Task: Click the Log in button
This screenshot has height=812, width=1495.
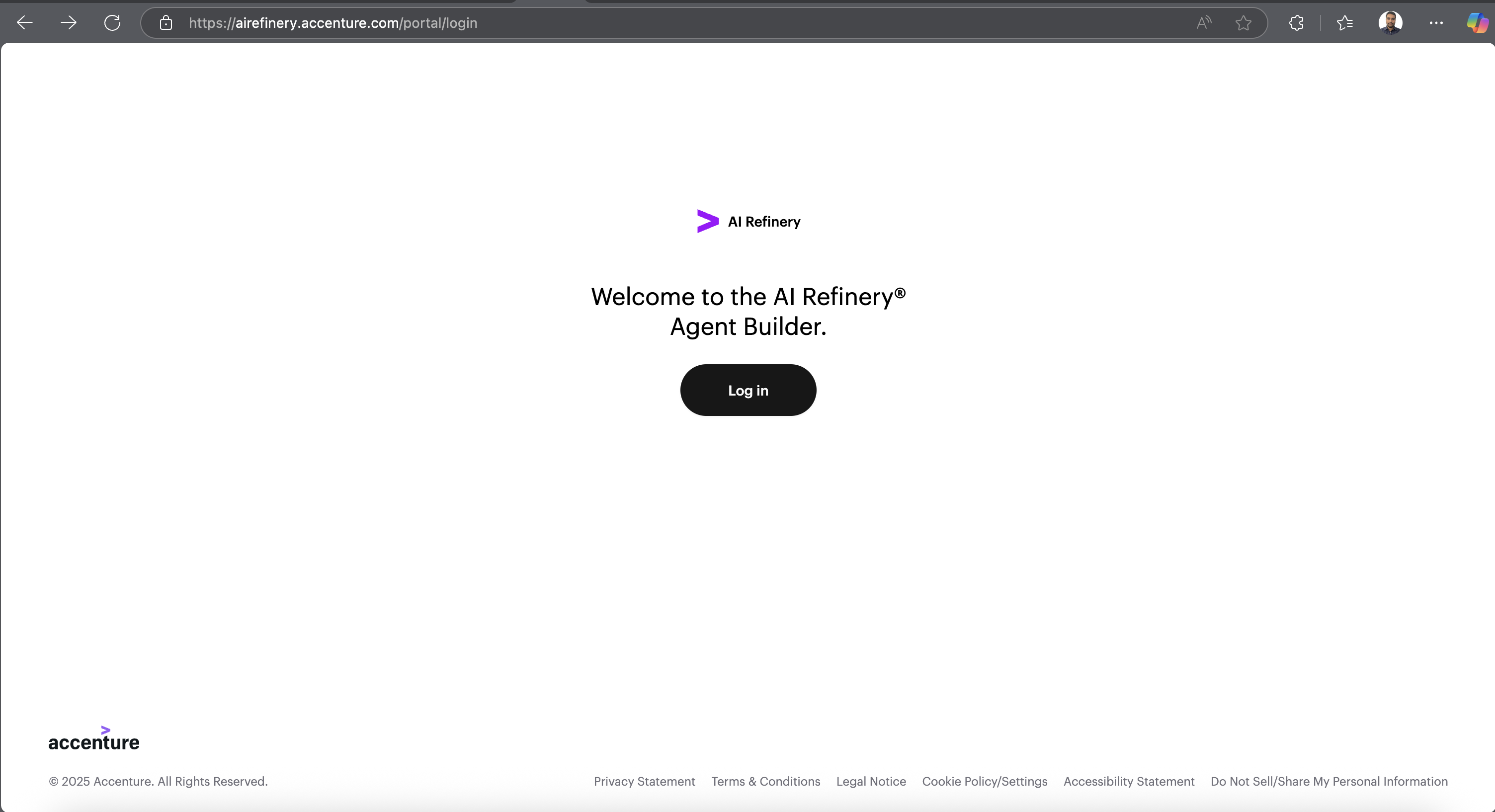Action: pos(748,390)
